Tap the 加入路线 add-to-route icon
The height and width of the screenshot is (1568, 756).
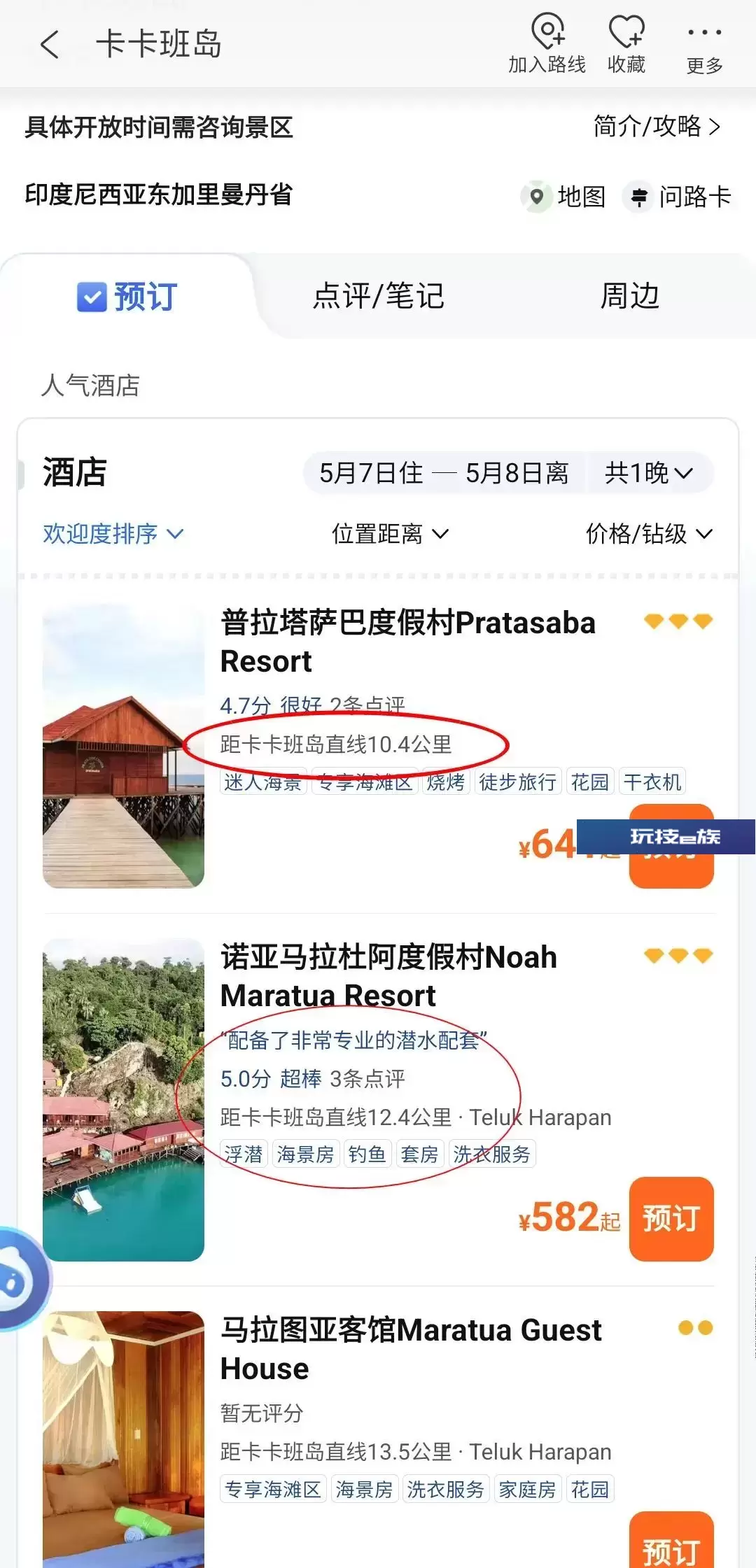(x=547, y=30)
